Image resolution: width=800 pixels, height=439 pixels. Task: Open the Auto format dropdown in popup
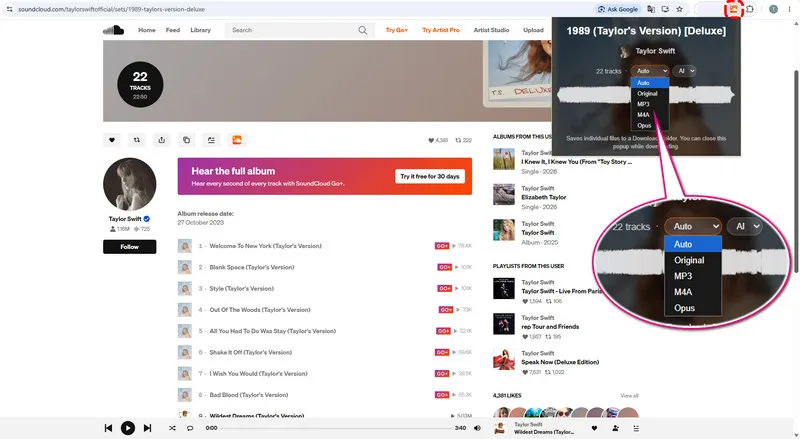point(649,71)
